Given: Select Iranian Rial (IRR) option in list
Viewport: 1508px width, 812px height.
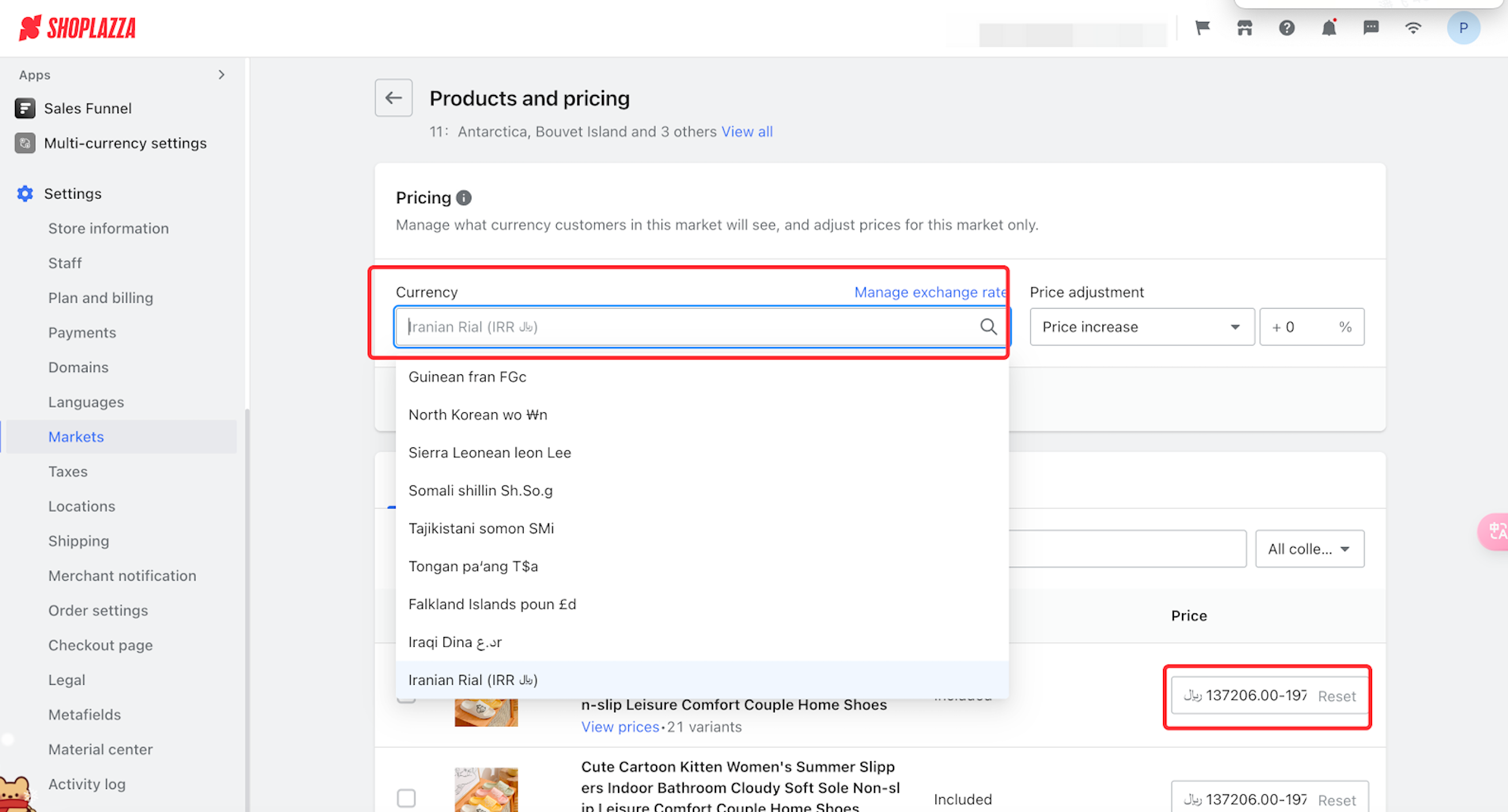Looking at the screenshot, I should [702, 680].
